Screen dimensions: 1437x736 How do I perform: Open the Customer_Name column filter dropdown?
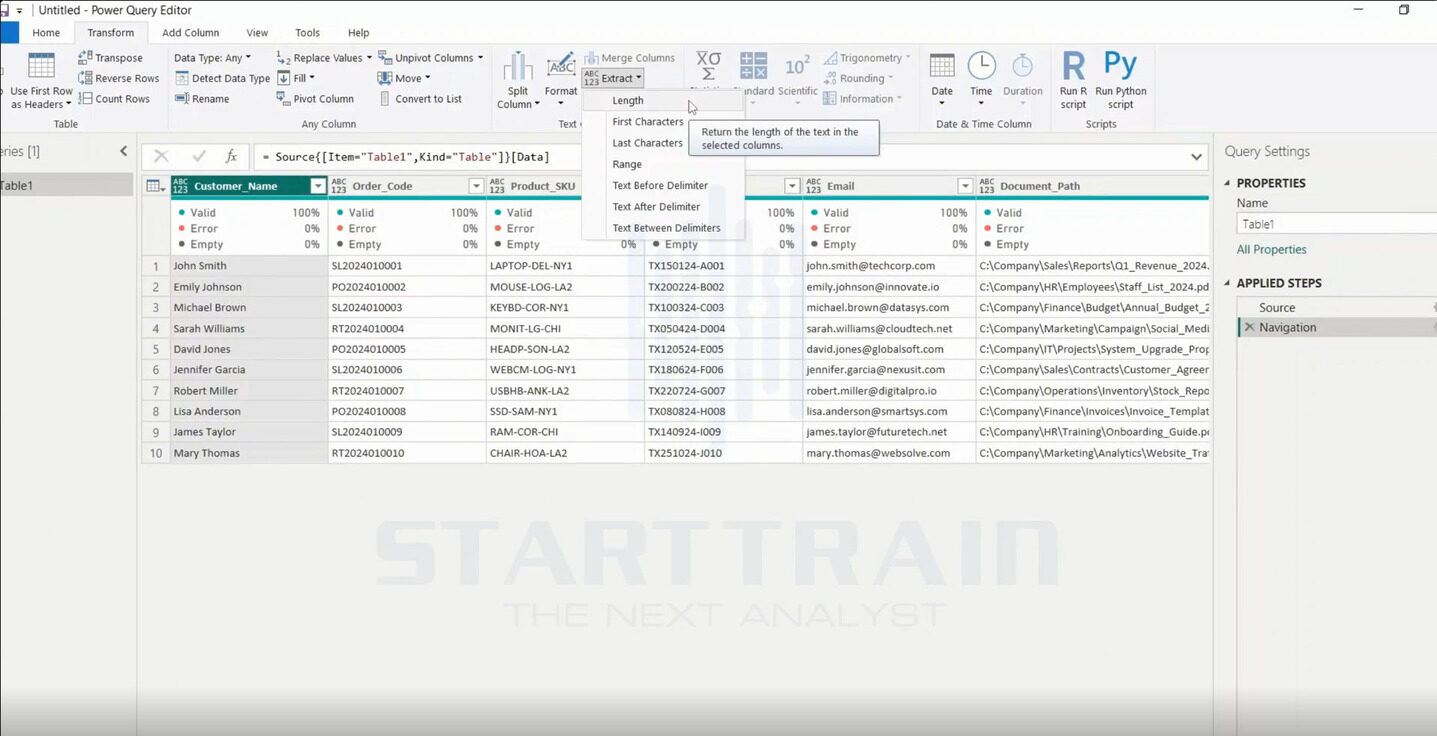317,186
